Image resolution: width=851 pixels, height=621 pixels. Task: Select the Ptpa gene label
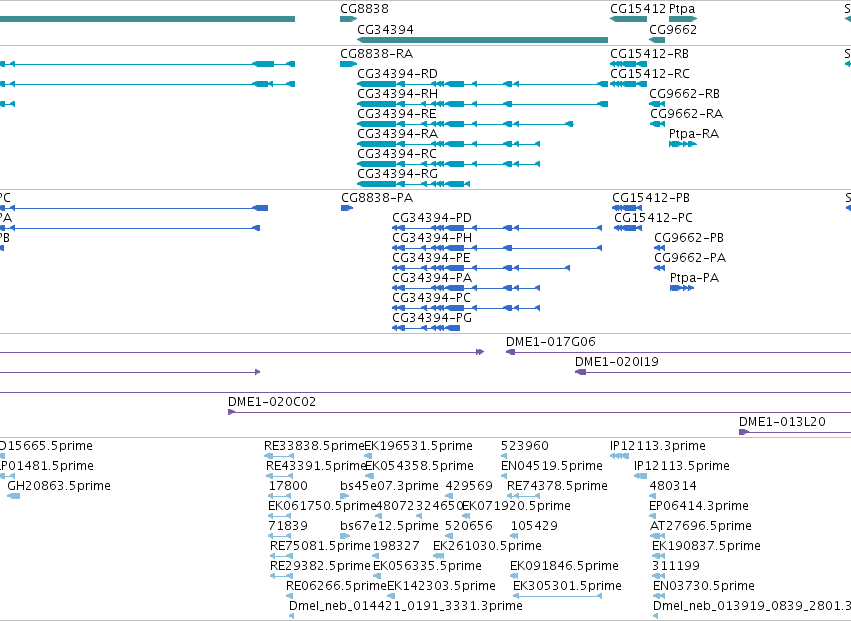(682, 9)
